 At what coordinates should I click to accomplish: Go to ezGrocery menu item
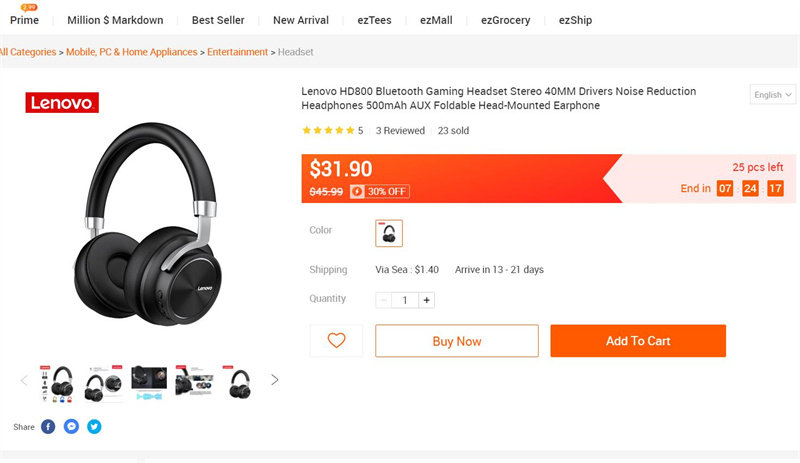505,20
